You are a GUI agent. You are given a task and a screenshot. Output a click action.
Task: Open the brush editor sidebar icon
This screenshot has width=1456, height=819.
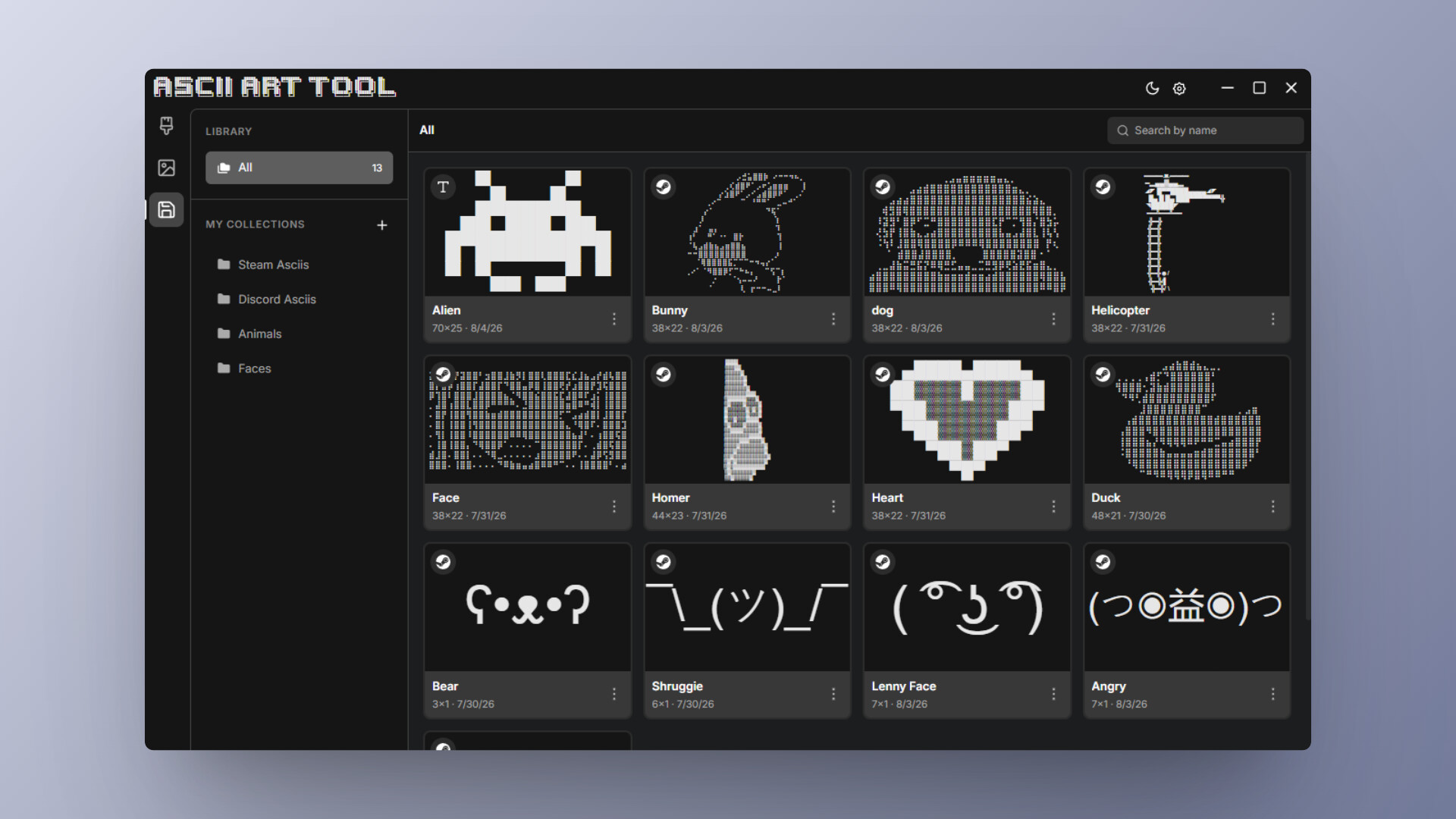click(x=166, y=126)
